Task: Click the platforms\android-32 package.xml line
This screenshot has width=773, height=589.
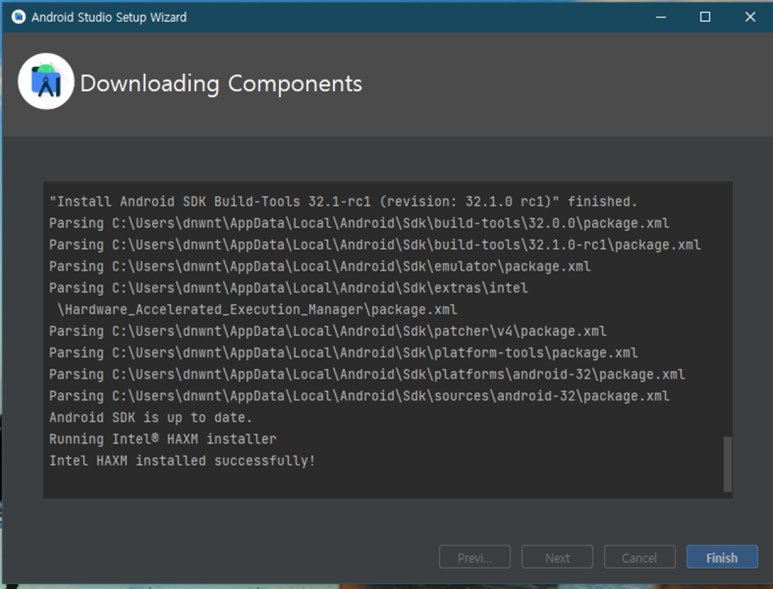Action: 367,375
